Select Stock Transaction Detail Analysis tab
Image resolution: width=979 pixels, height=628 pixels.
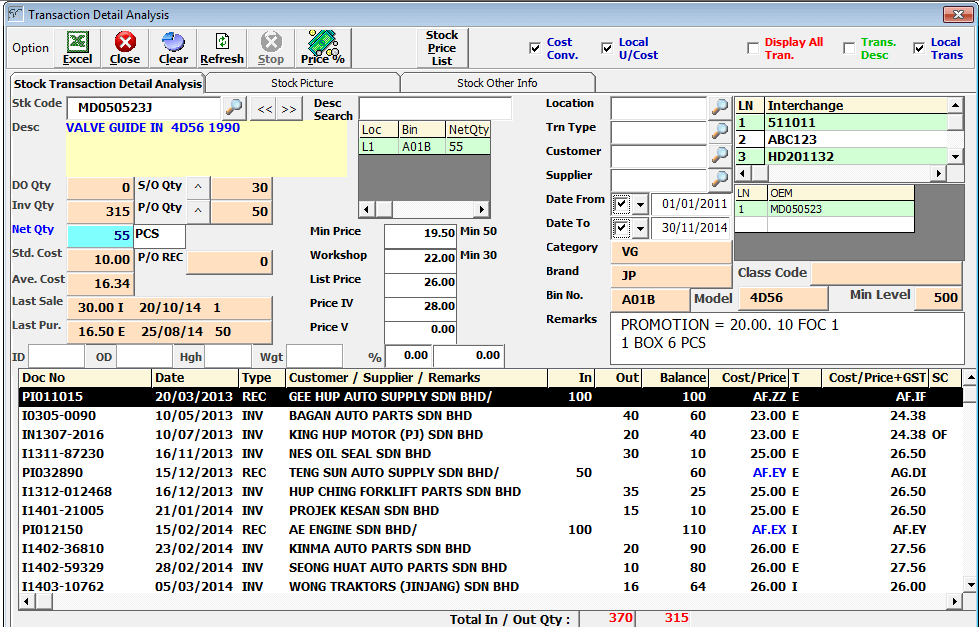(108, 84)
